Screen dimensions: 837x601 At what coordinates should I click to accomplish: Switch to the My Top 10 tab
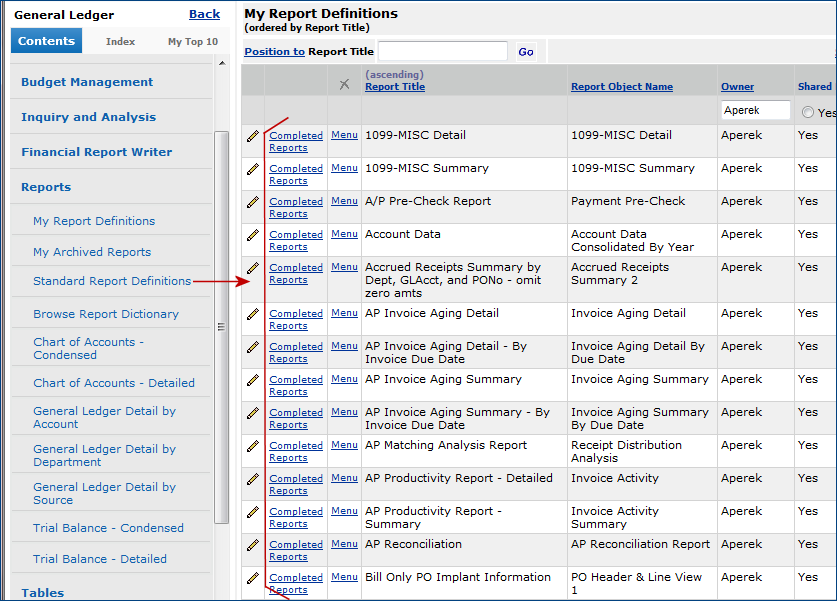(x=192, y=42)
